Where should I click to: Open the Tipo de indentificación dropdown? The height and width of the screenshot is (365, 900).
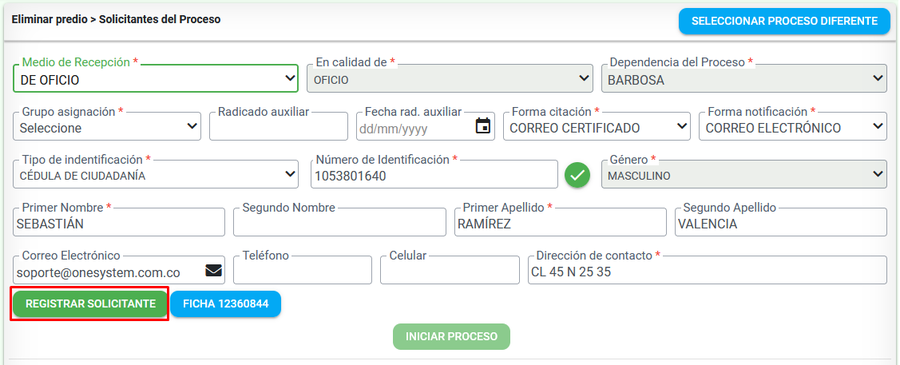coord(156,174)
